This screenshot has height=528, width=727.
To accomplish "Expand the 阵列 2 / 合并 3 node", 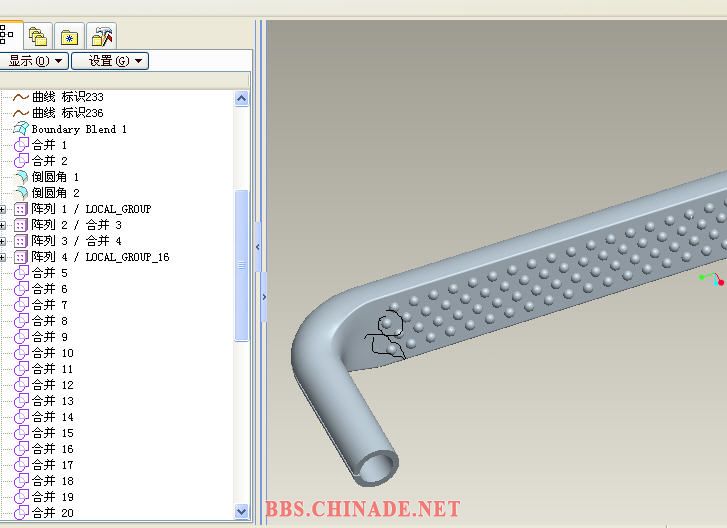I will click(x=4, y=225).
